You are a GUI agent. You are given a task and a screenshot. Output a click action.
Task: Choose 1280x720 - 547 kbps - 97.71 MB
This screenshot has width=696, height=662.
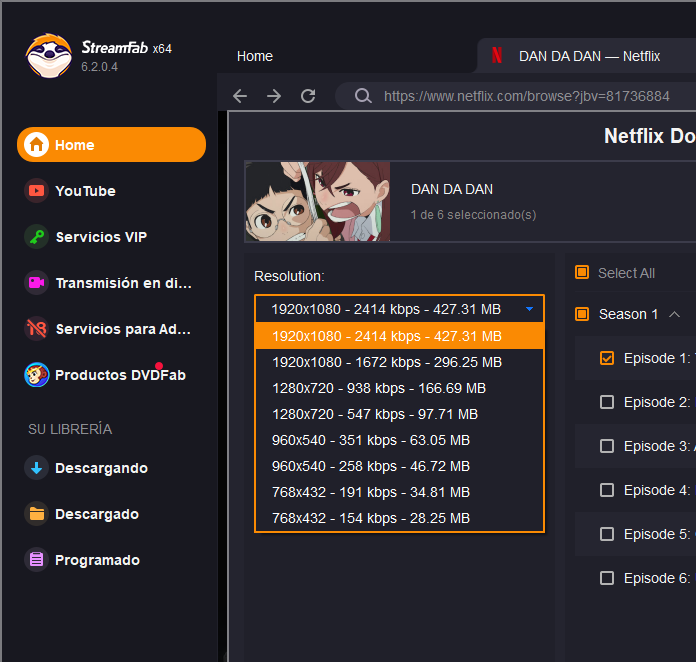(399, 414)
